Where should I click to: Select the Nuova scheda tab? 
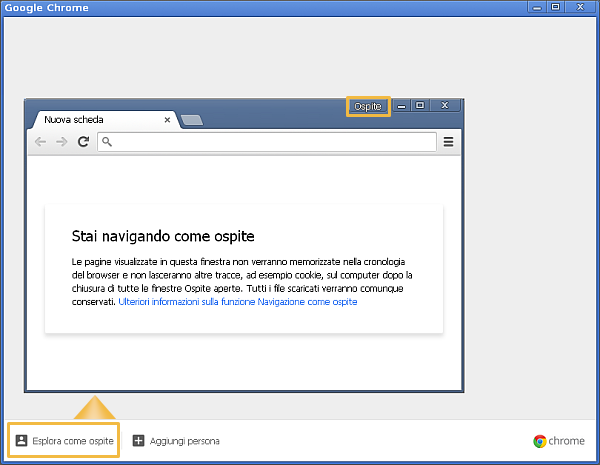(x=104, y=120)
